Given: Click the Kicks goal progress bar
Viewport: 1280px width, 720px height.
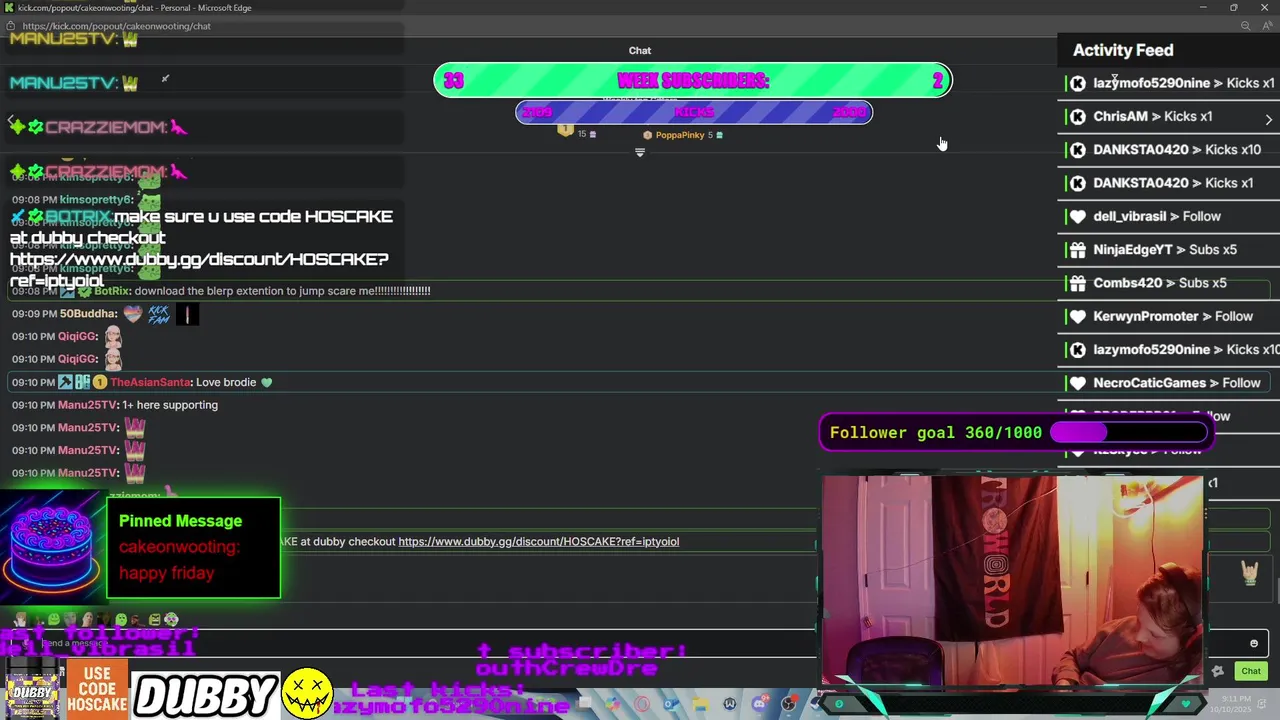Looking at the screenshot, I should tap(694, 112).
